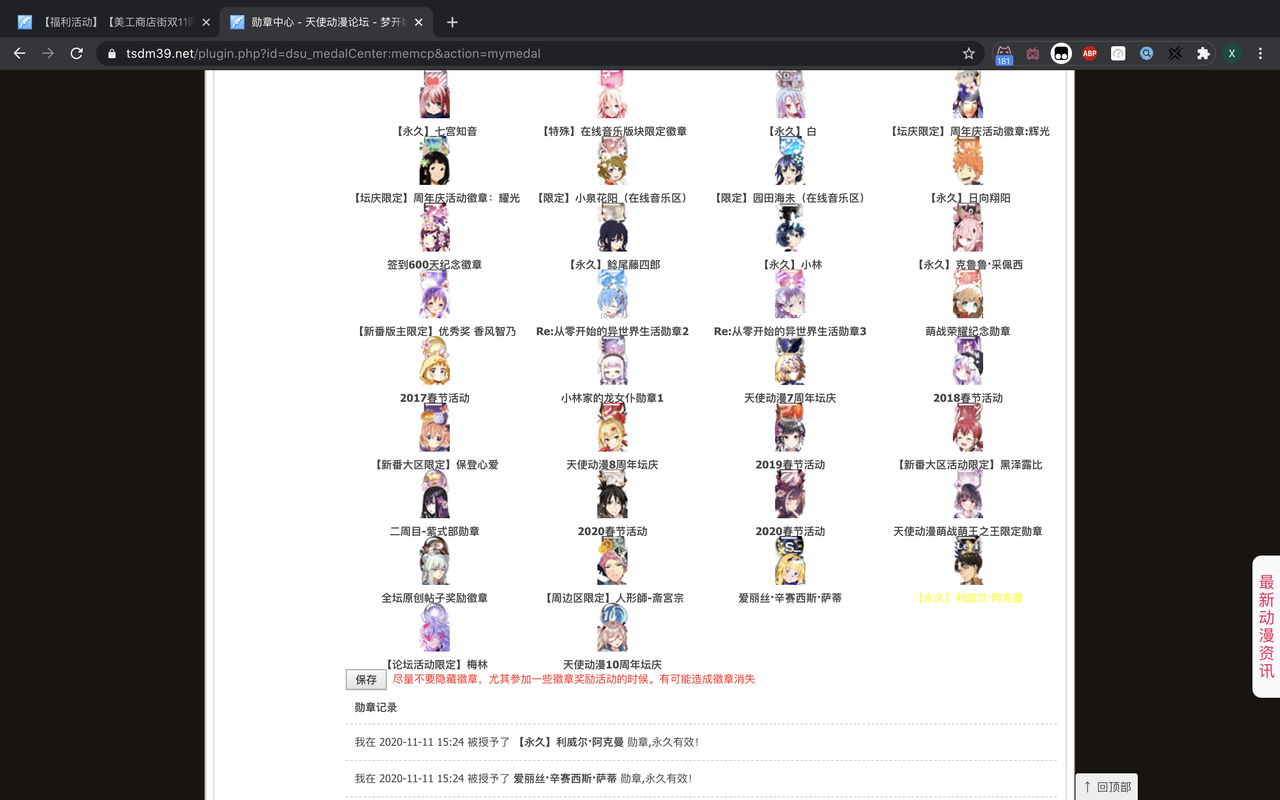The width and height of the screenshot is (1280, 800).
Task: Click the 签到600天纪念徽章 medal image
Action: [x=435, y=228]
